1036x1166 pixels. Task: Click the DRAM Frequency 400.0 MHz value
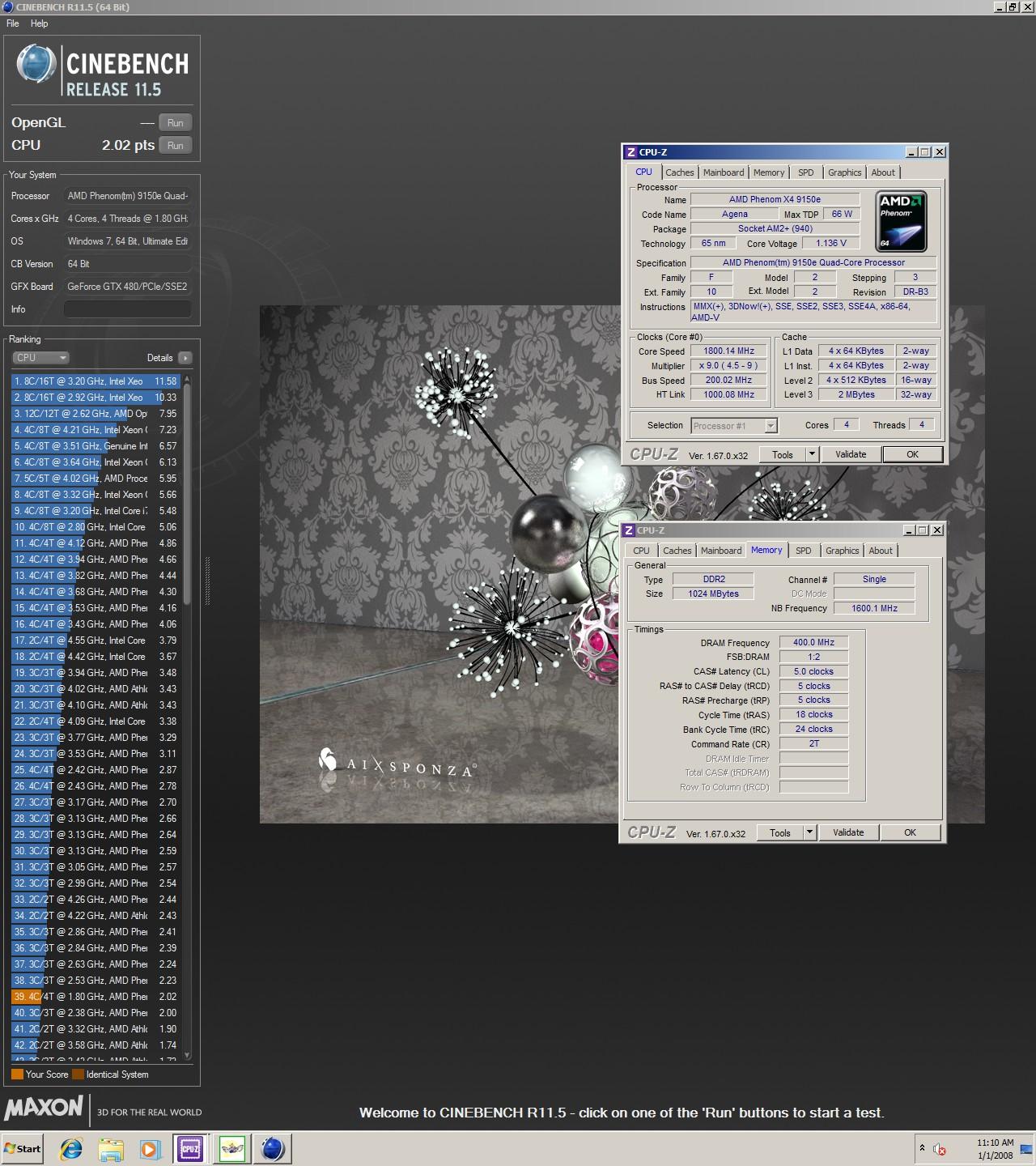[x=813, y=642]
